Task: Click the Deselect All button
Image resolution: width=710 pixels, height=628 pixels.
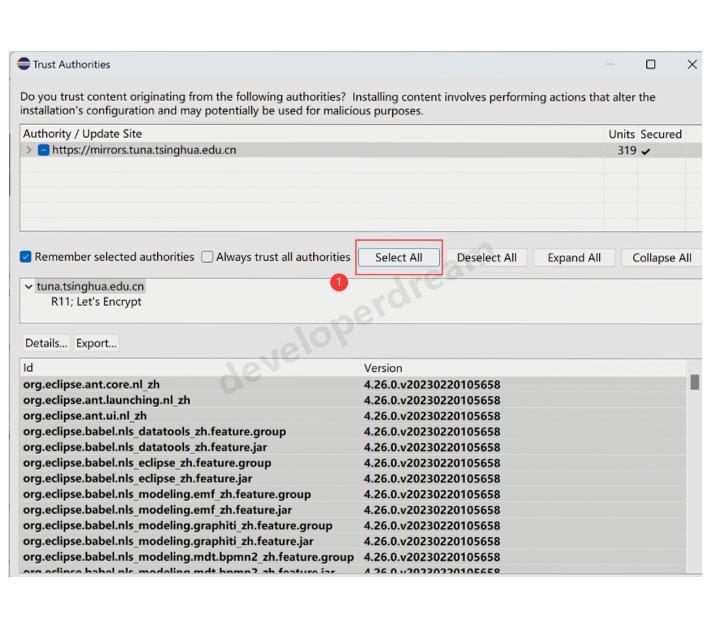Action: pyautogui.click(x=486, y=257)
